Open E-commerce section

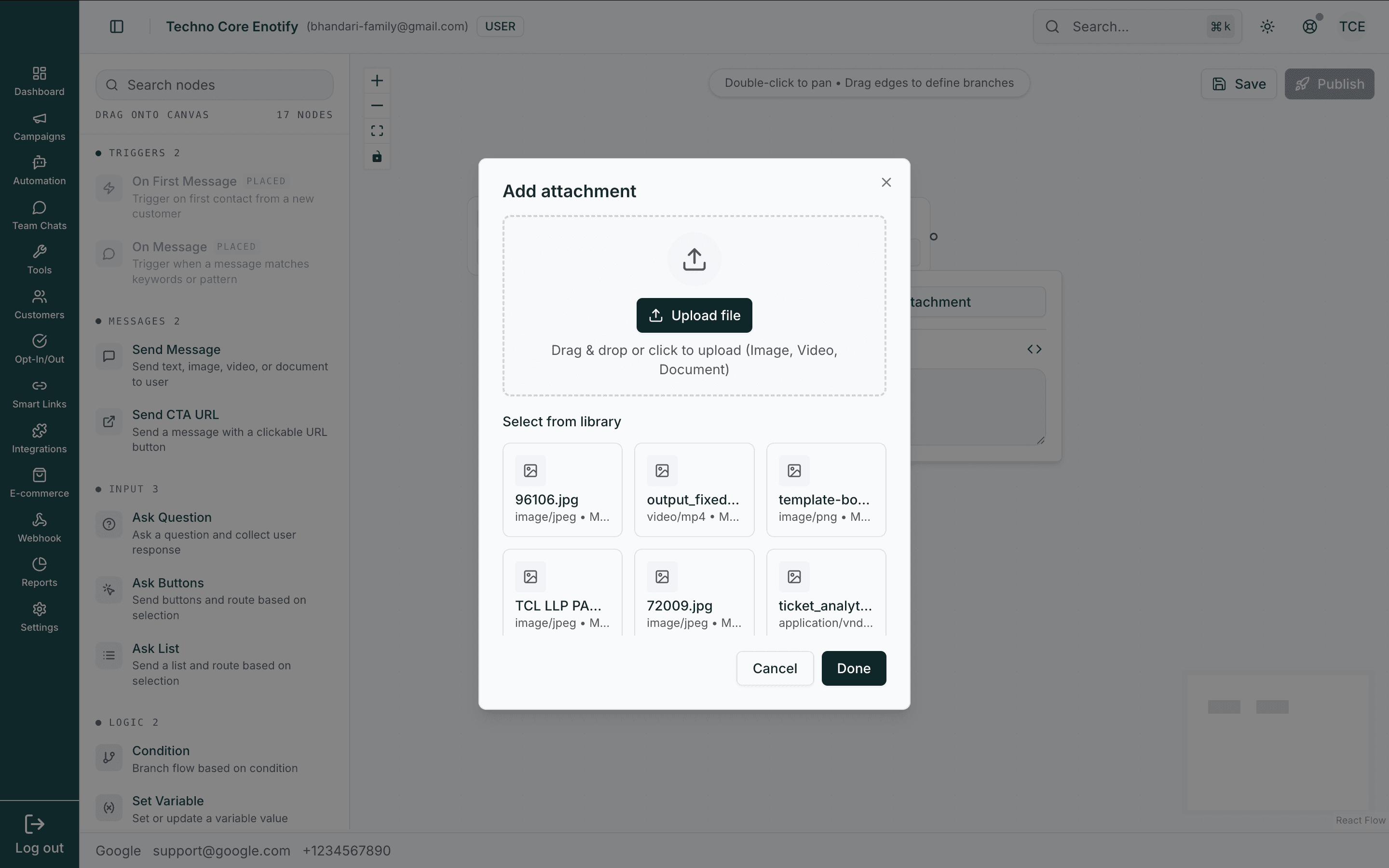[39, 483]
